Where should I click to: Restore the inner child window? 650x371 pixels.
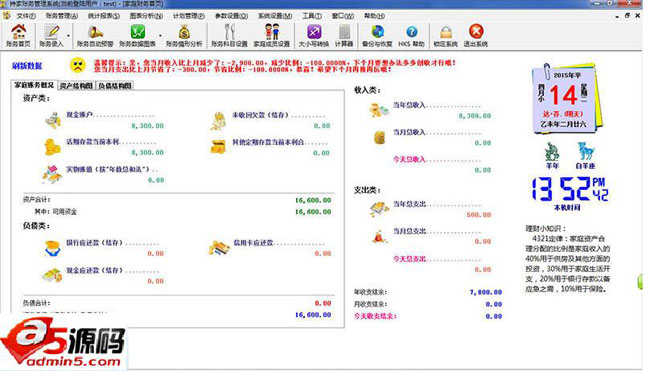coord(627,15)
